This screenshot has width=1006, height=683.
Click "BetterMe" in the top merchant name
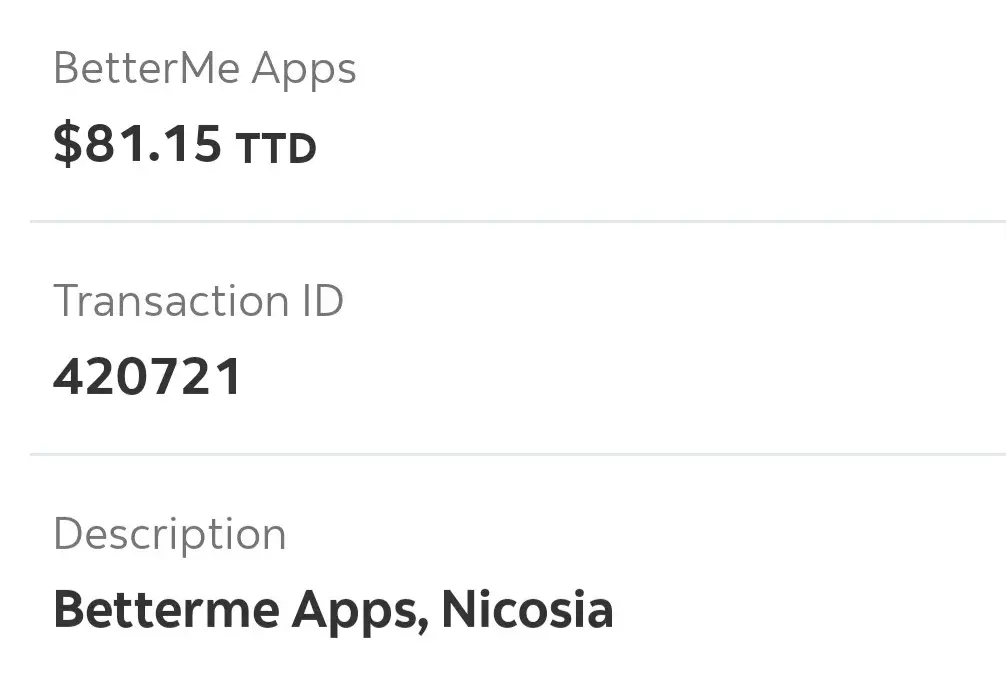[146, 69]
